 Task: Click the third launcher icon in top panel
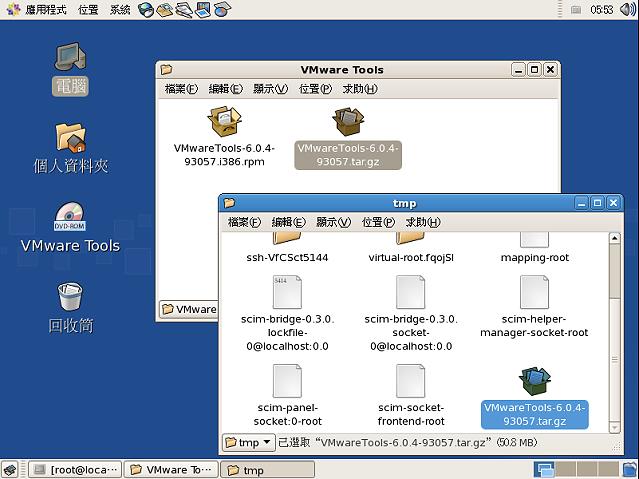pos(184,9)
